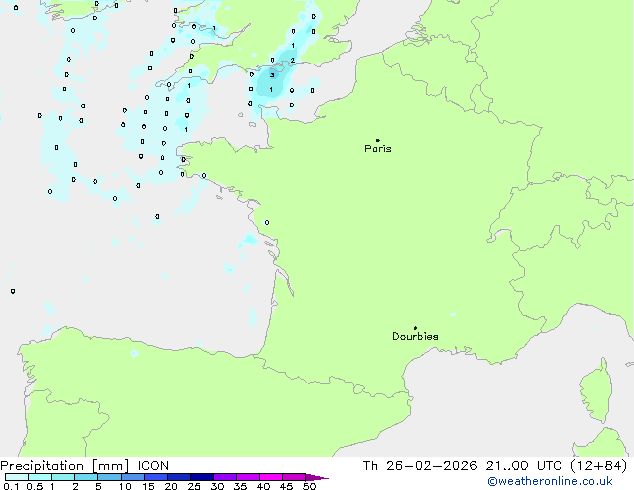Click the '10' legend scale label
The height and width of the screenshot is (490, 634).
(125, 486)
